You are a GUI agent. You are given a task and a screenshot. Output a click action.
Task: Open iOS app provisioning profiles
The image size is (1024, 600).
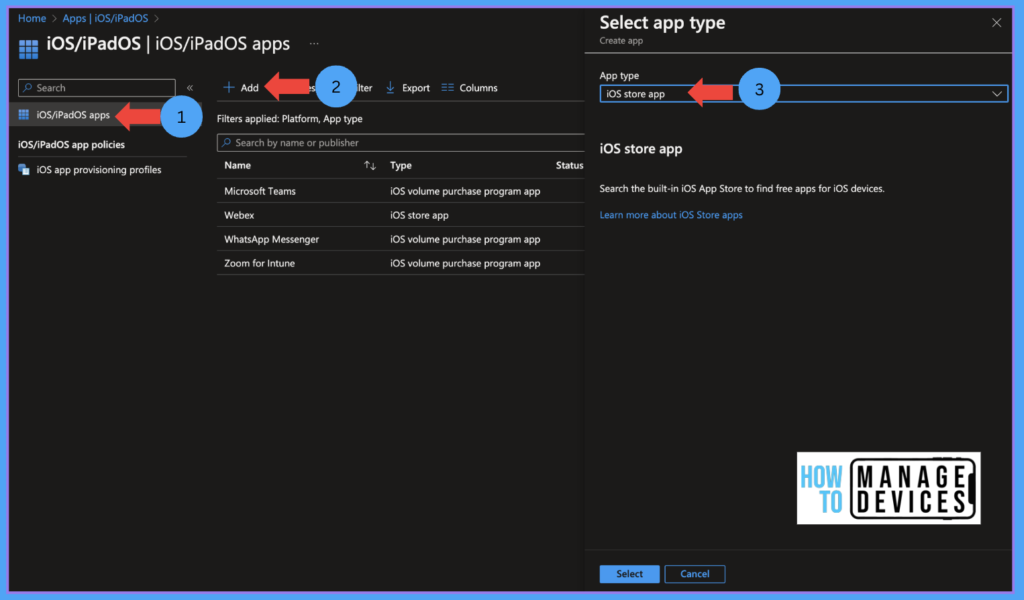[x=99, y=170]
